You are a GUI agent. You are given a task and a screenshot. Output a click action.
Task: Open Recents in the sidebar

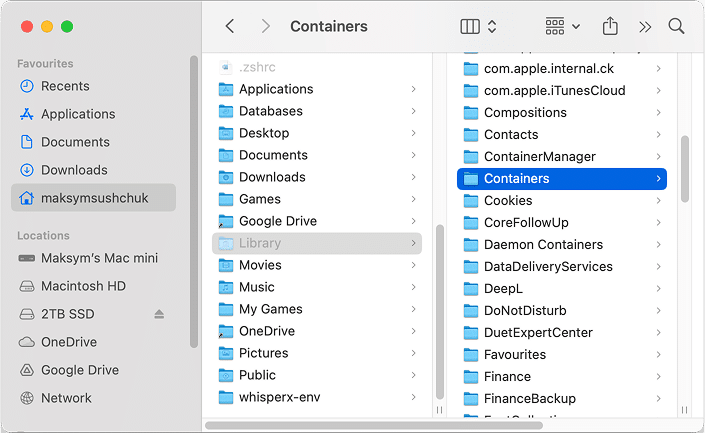[x=94, y=86]
